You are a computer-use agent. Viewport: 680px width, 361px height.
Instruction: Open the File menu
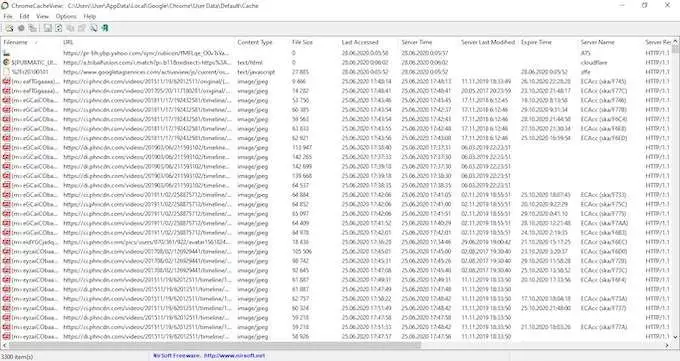[8, 16]
